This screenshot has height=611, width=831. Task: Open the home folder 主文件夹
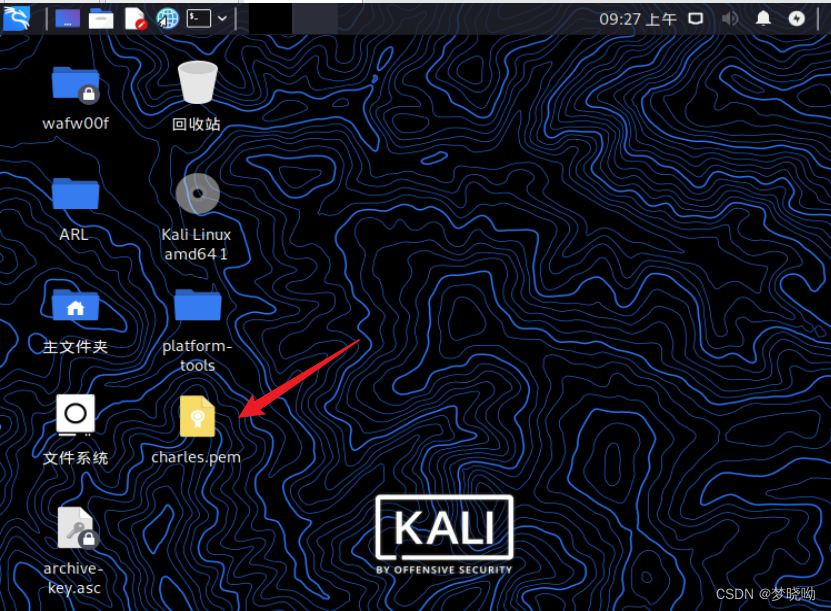pos(75,305)
